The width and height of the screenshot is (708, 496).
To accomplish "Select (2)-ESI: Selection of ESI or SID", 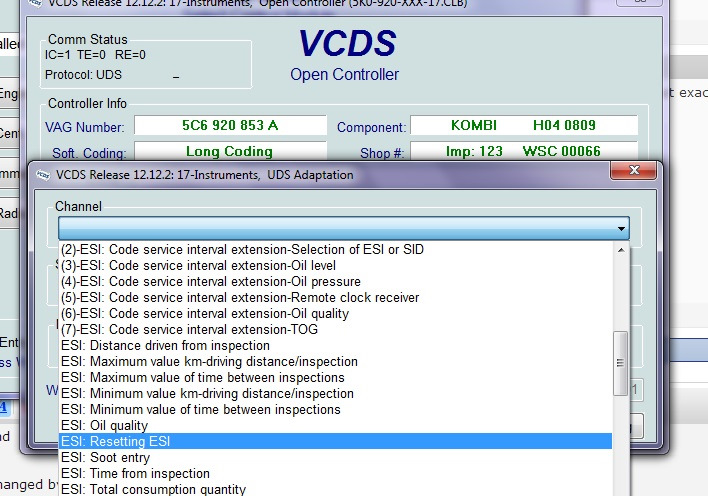I will click(335, 249).
